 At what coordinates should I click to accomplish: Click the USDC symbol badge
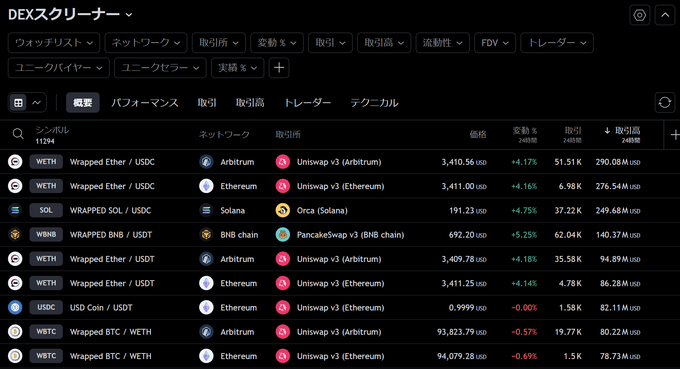coord(46,307)
